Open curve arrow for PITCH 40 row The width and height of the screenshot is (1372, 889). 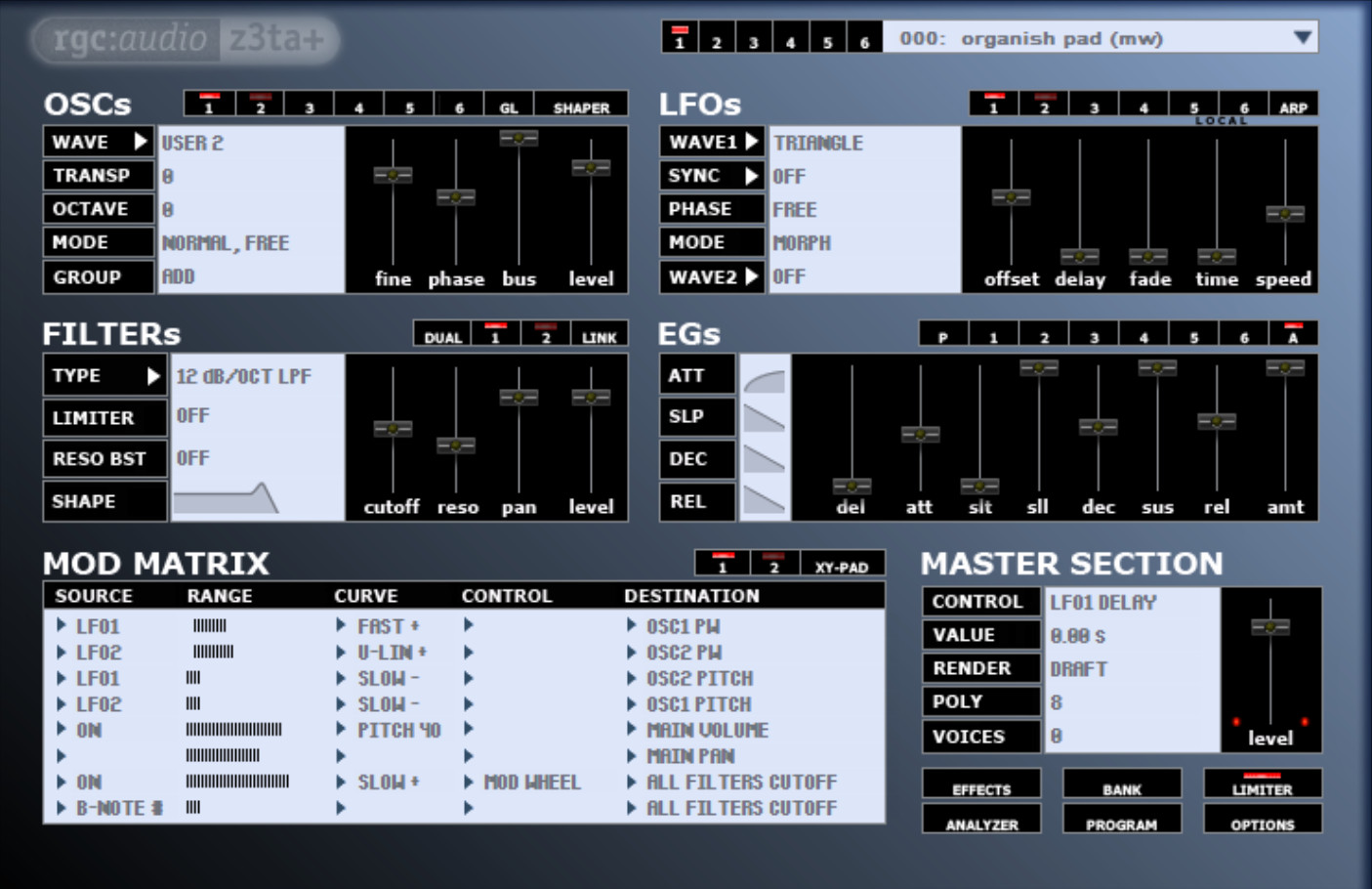[x=341, y=729]
